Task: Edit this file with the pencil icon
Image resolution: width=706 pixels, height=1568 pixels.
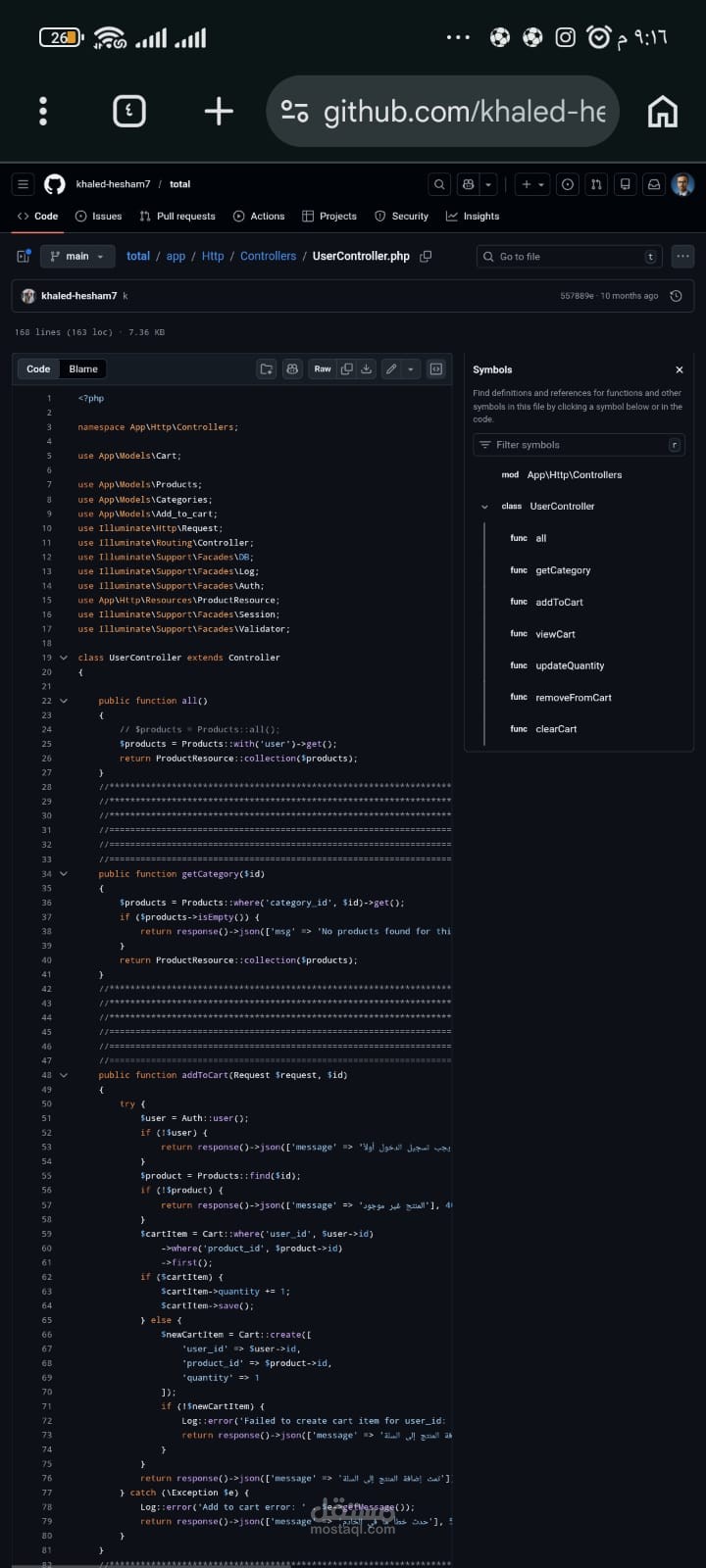Action: (391, 369)
